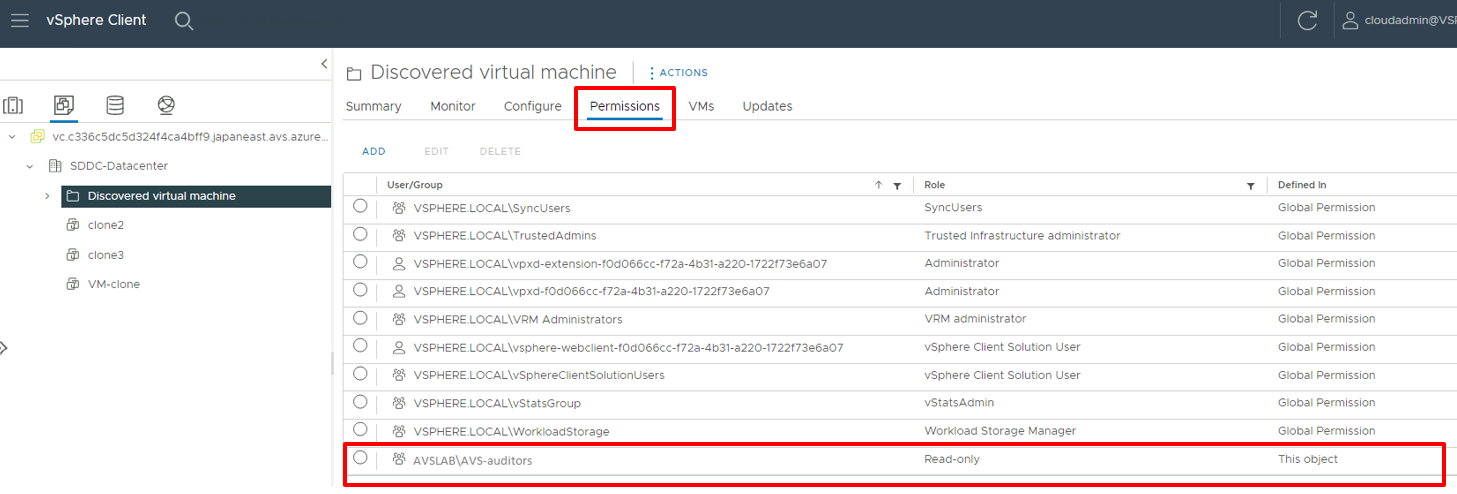
Task: Select radio button for VSPHERE.LOCAL\WorkloadStorage
Action: (x=360, y=430)
